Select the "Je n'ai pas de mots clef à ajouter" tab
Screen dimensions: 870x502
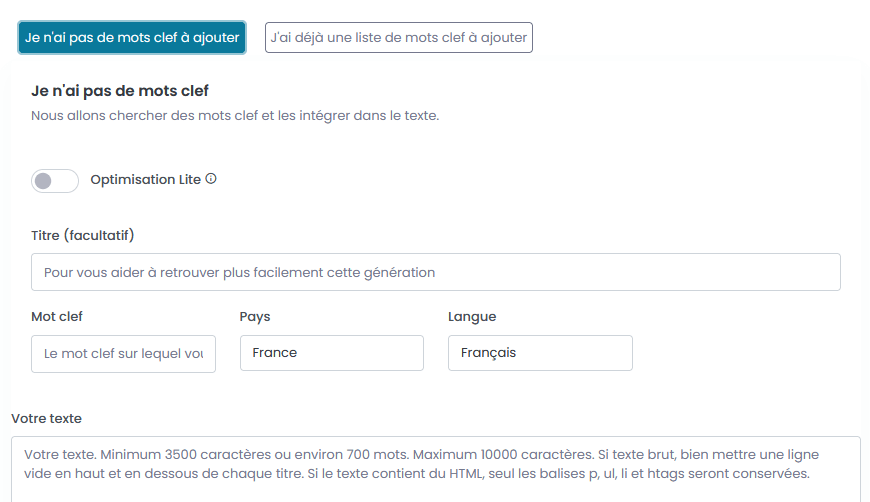click(x=132, y=38)
